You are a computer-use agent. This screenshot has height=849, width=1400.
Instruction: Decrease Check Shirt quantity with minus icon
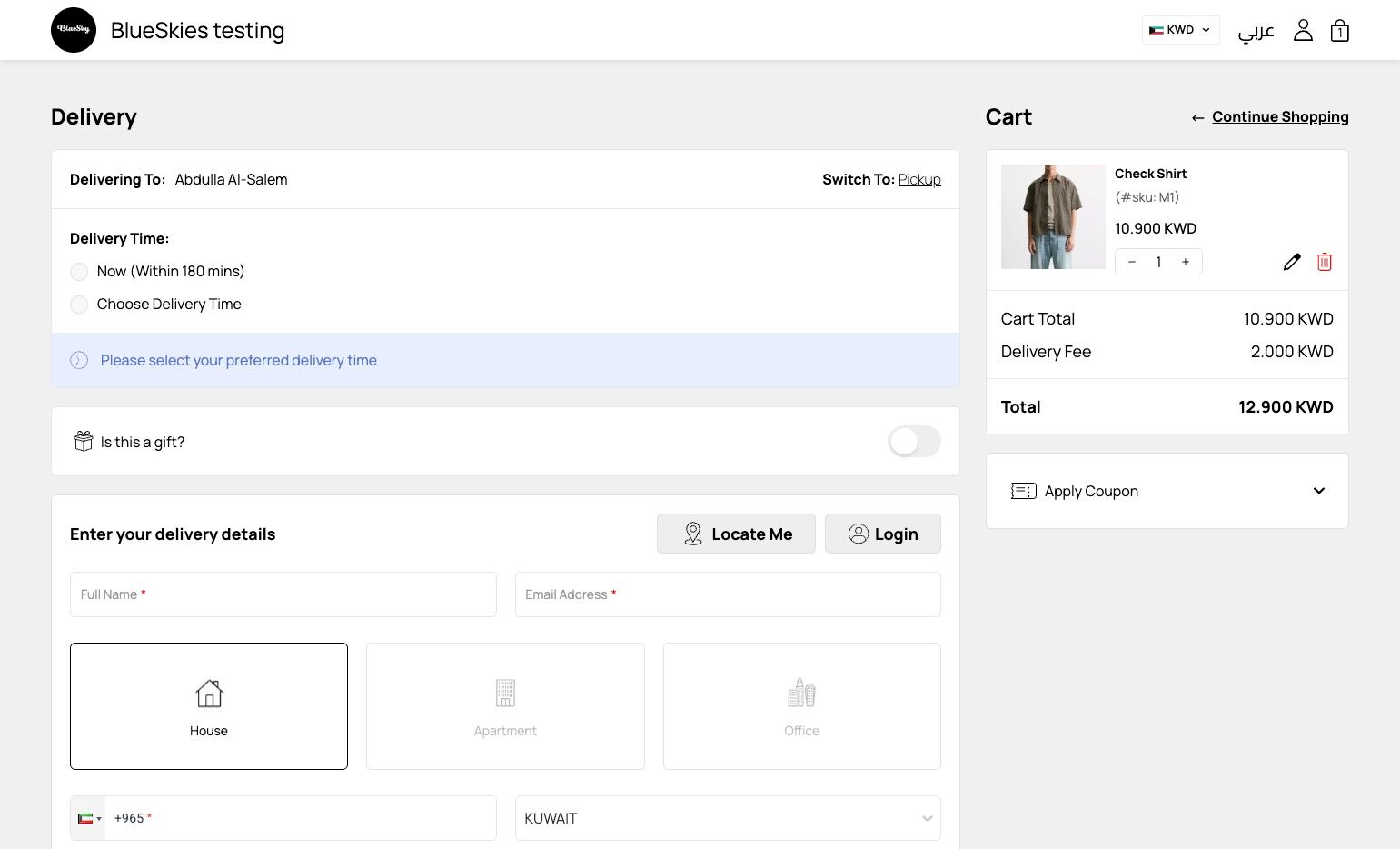(1132, 262)
